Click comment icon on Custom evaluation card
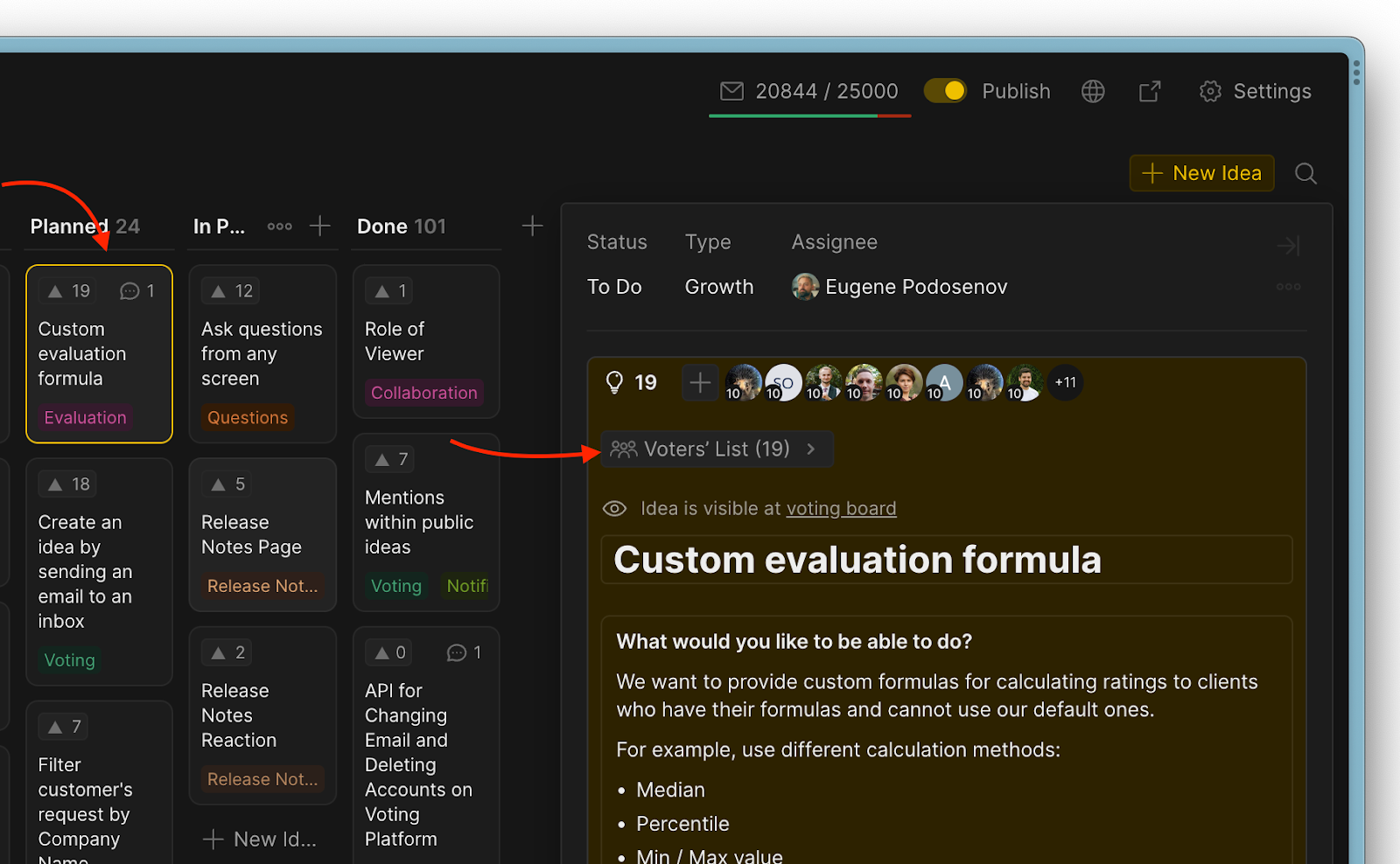Image resolution: width=1400 pixels, height=864 pixels. coord(129,291)
